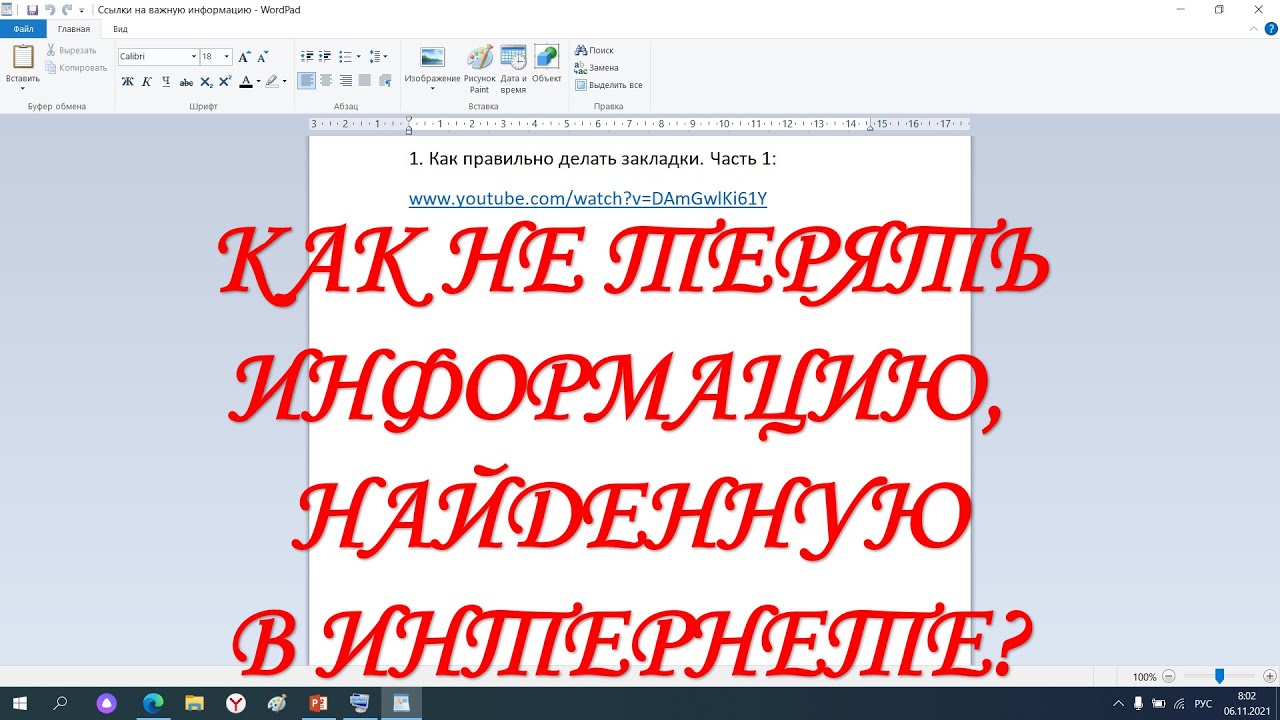Click Выделить все (select all)
Image resolution: width=1280 pixels, height=720 pixels.
[x=608, y=85]
